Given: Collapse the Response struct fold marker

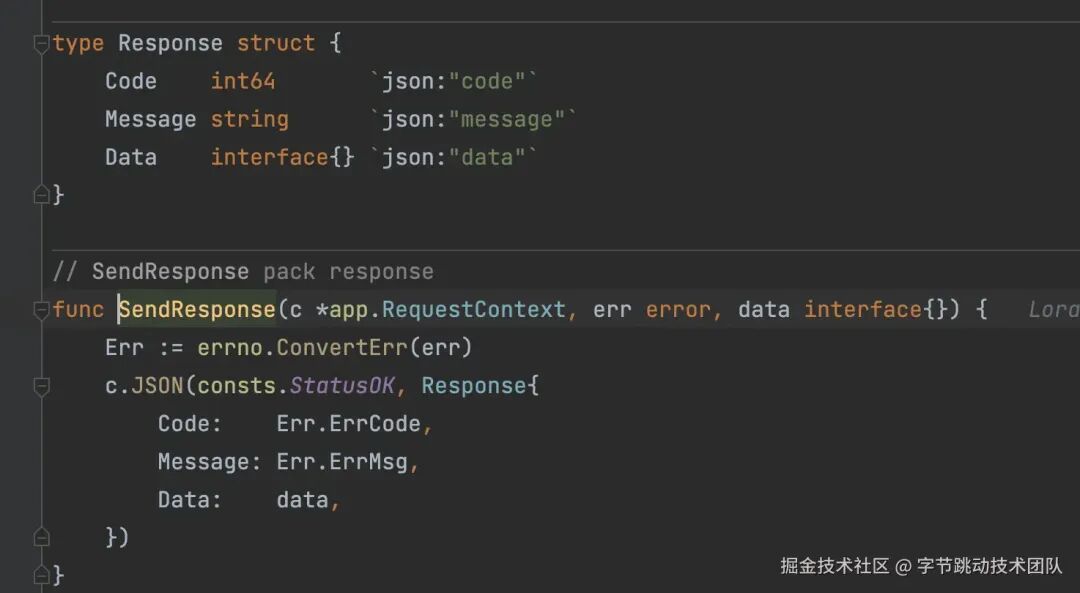Looking at the screenshot, I should [41, 43].
